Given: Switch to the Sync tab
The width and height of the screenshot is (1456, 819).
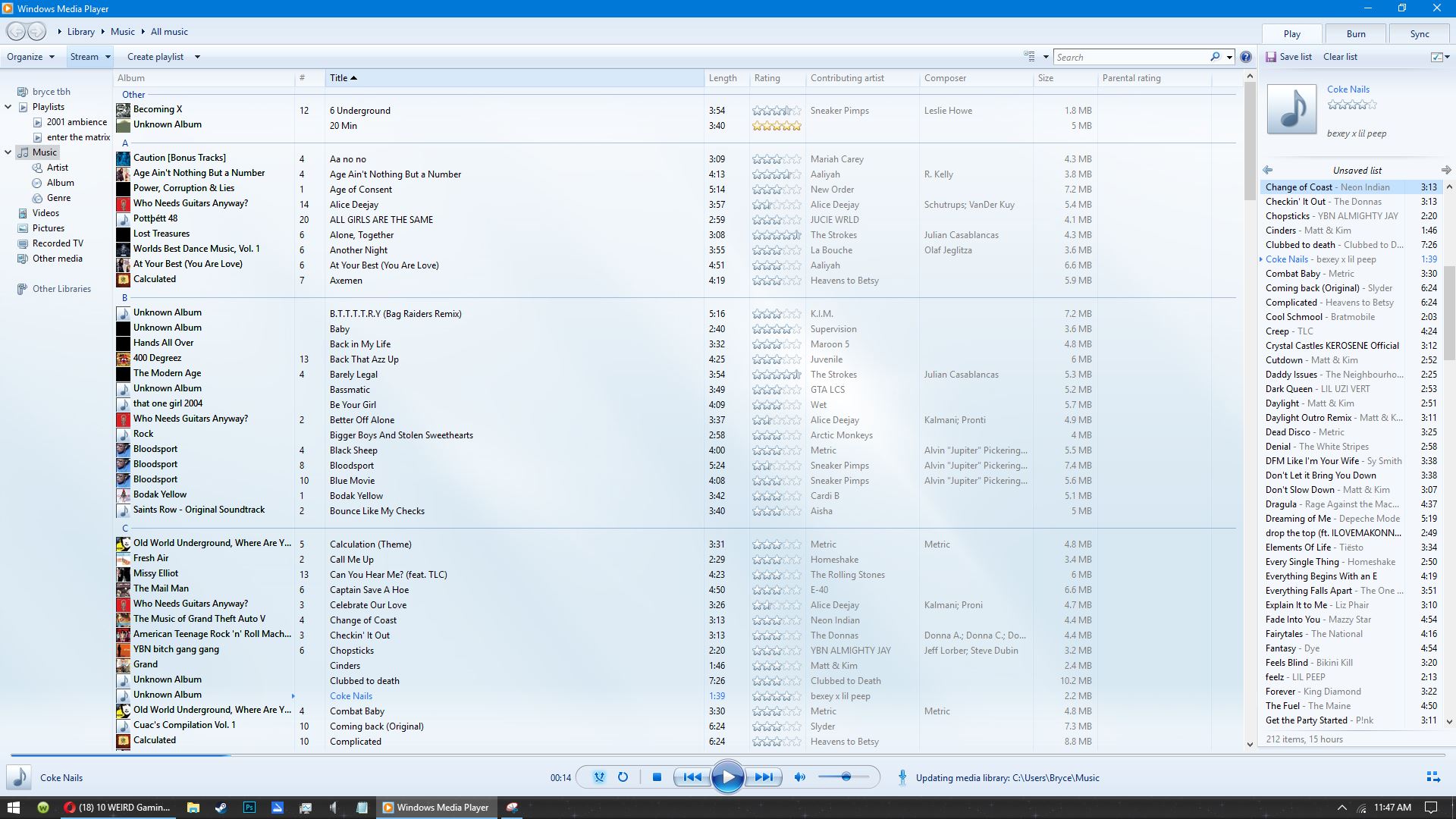Looking at the screenshot, I should pyautogui.click(x=1420, y=34).
